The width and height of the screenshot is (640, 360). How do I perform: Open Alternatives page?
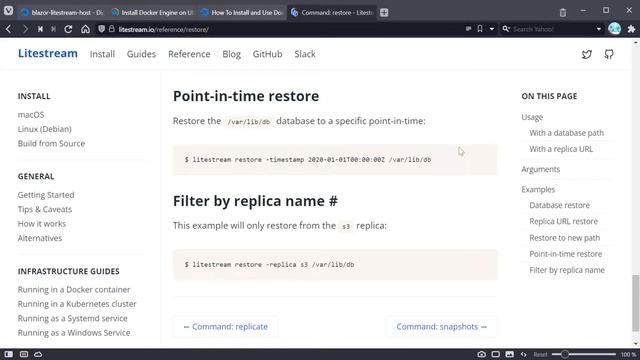(x=40, y=238)
